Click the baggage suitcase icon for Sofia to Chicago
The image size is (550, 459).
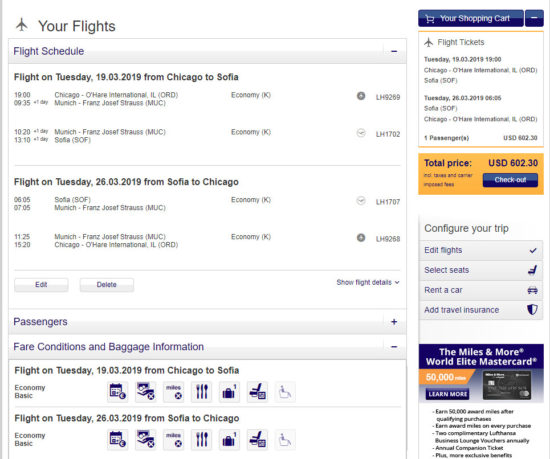[x=229, y=440]
